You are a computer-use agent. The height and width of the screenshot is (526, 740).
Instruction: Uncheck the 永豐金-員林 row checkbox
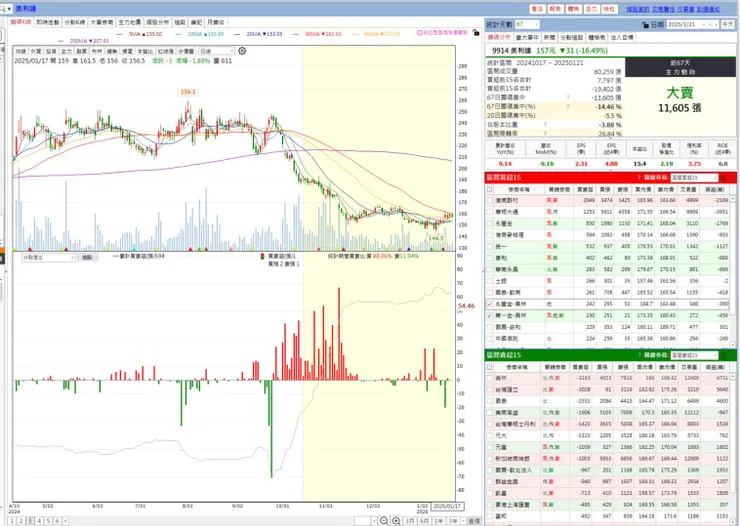[x=489, y=304]
